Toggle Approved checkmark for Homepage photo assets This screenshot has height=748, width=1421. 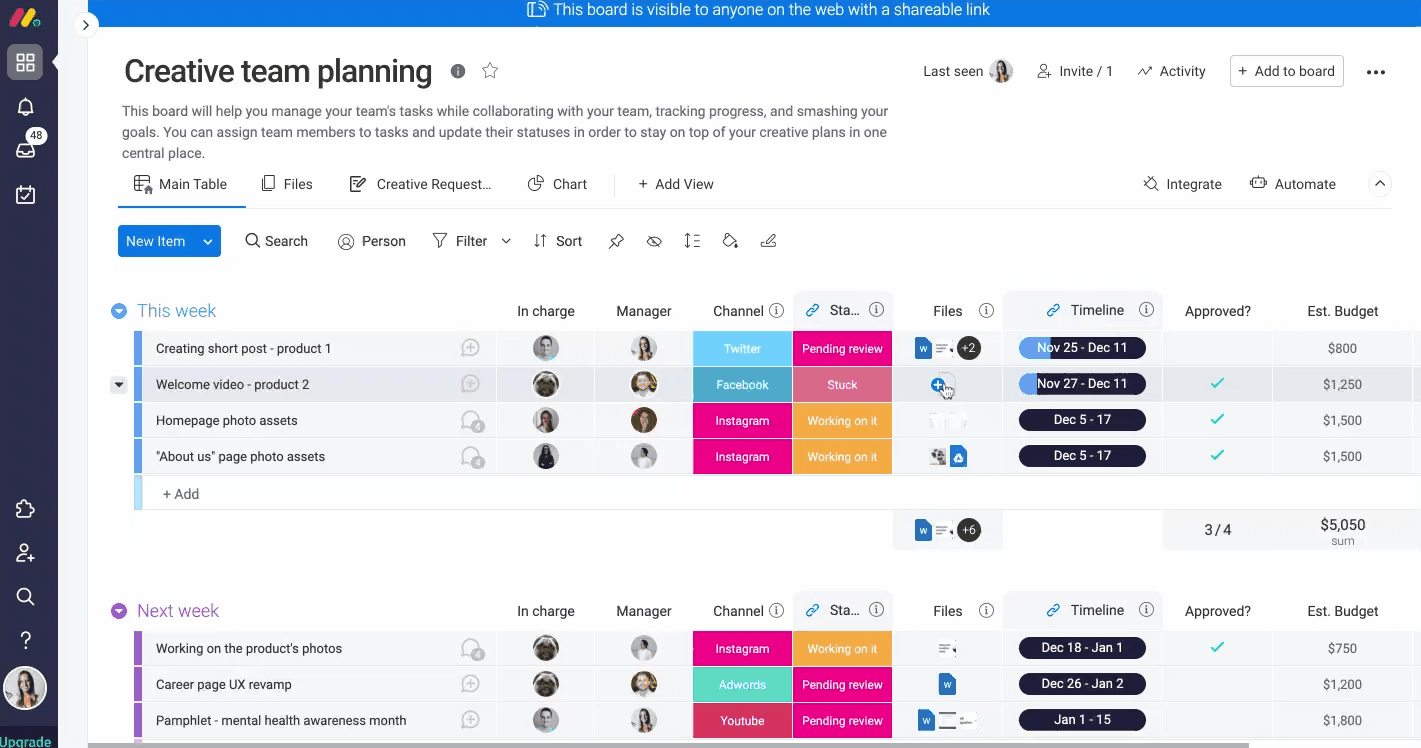[x=1217, y=420]
